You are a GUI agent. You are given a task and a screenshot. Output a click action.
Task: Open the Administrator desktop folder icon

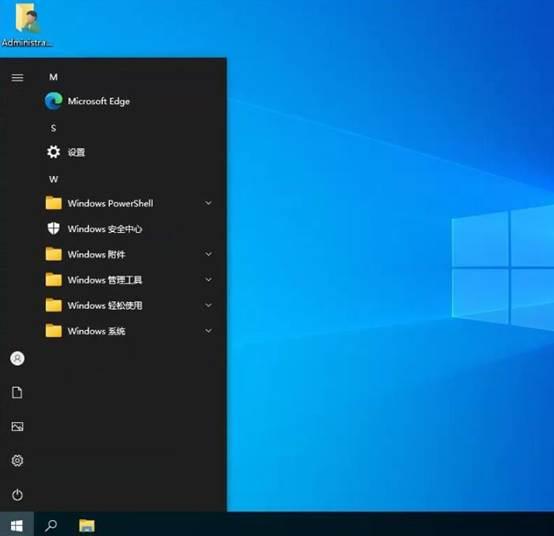click(28, 18)
